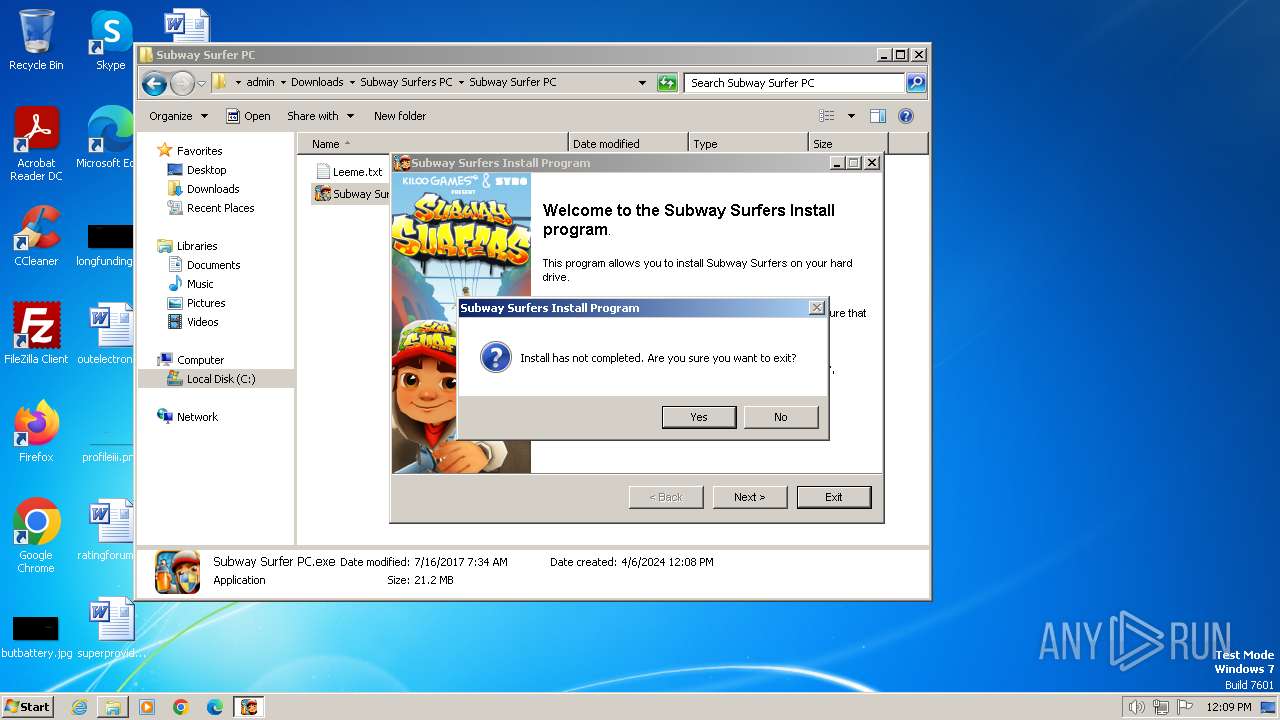This screenshot has width=1280, height=720.
Task: Open the Organize menu
Action: pos(178,116)
